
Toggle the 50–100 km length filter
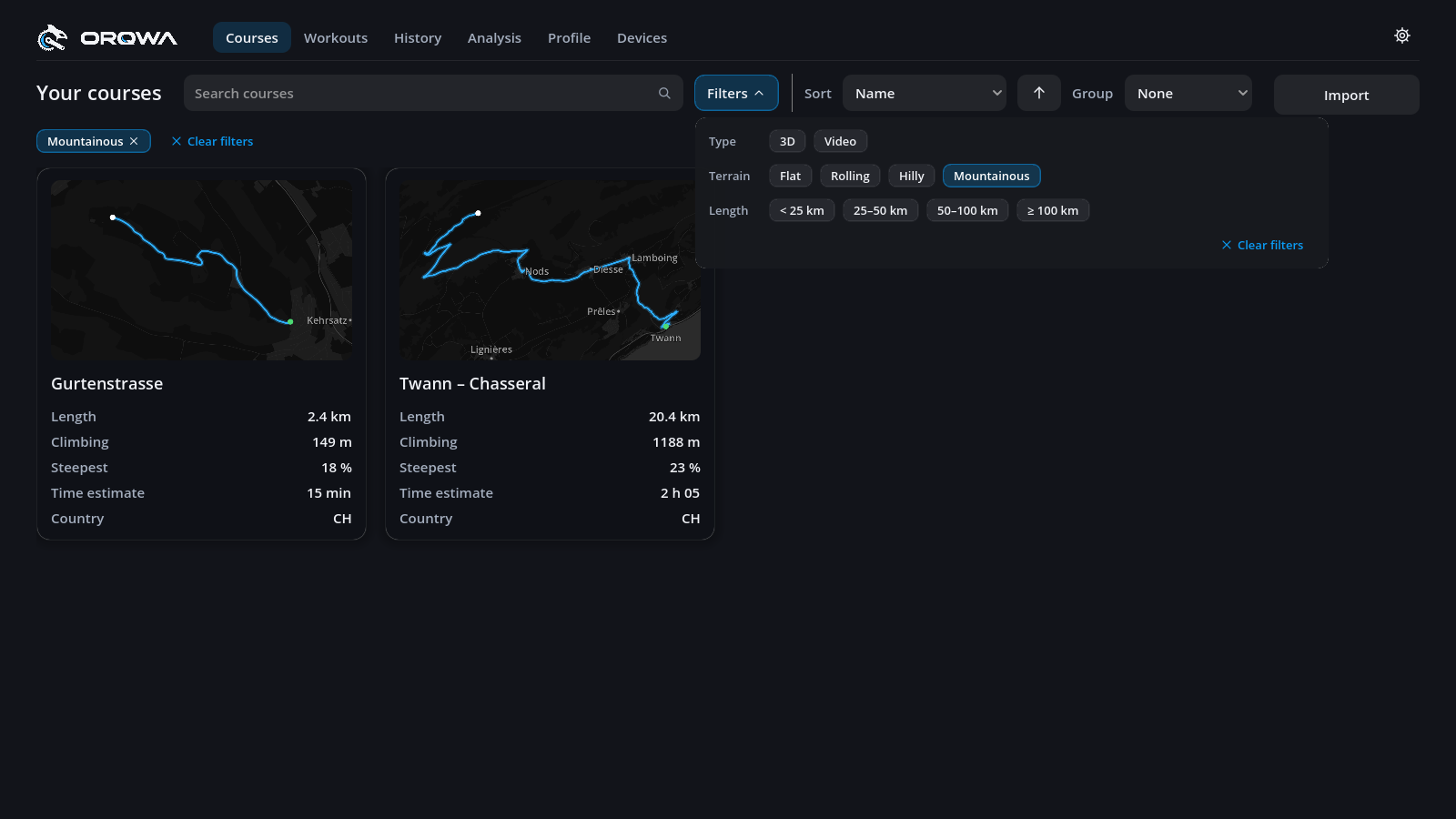point(967,210)
